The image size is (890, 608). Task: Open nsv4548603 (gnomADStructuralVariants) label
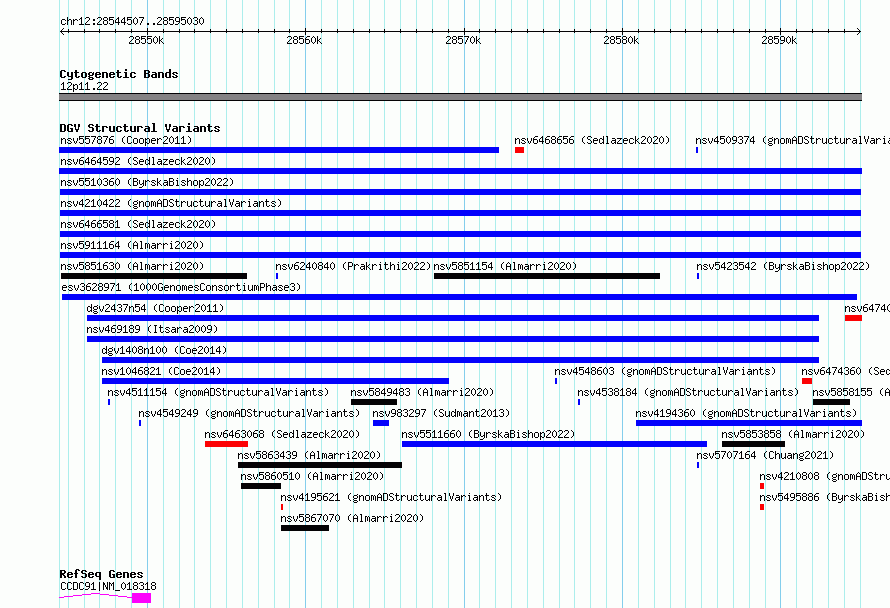(x=665, y=371)
